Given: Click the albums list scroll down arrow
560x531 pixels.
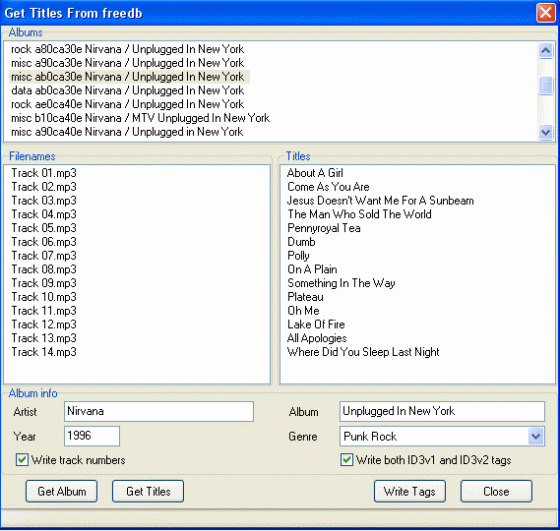Looking at the screenshot, I should coord(545,132).
